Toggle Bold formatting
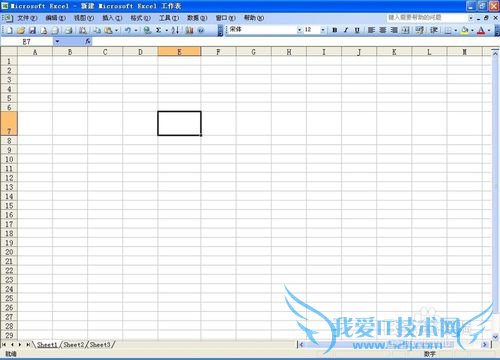 point(335,30)
